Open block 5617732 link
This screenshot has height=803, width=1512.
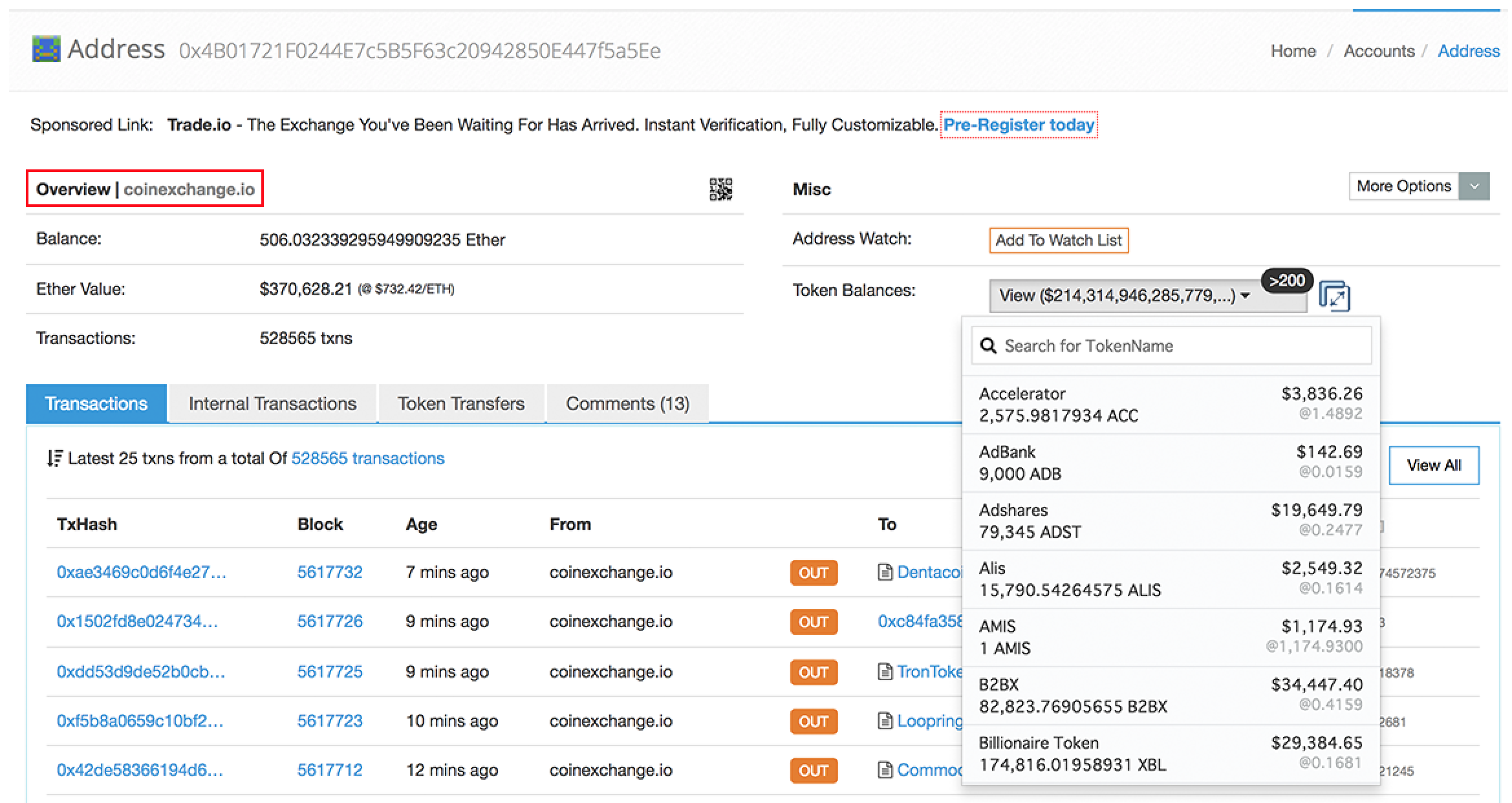pyautogui.click(x=330, y=572)
